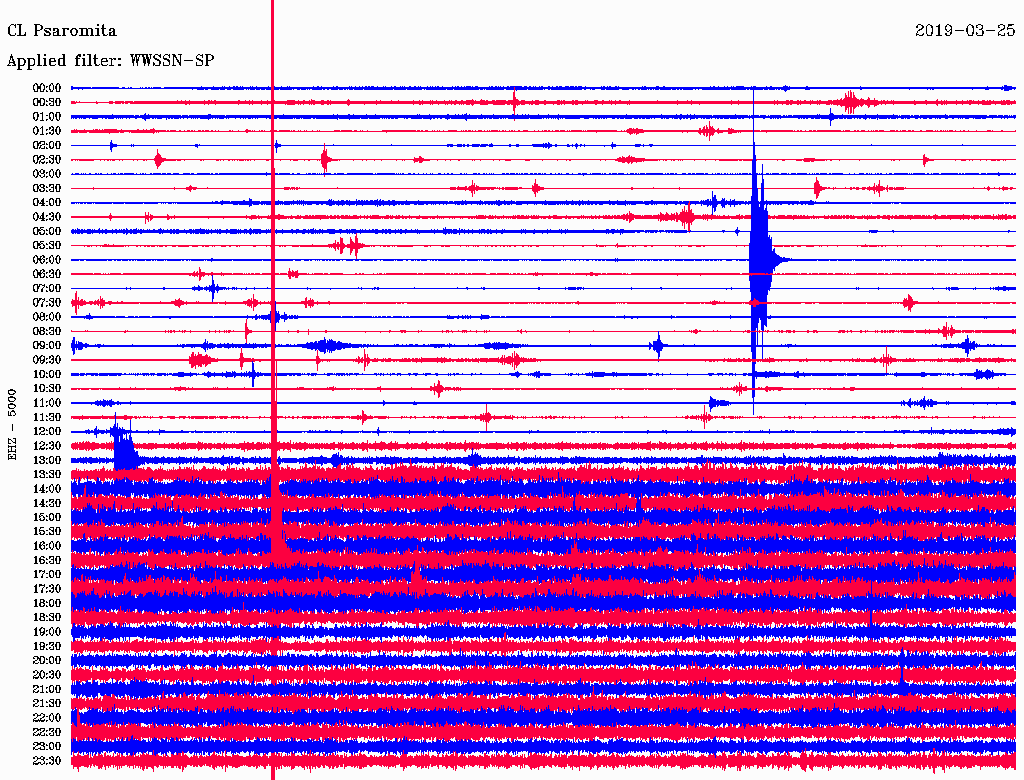The image size is (1024, 780).
Task: Select the 19:30 time label
Action: click(47, 647)
